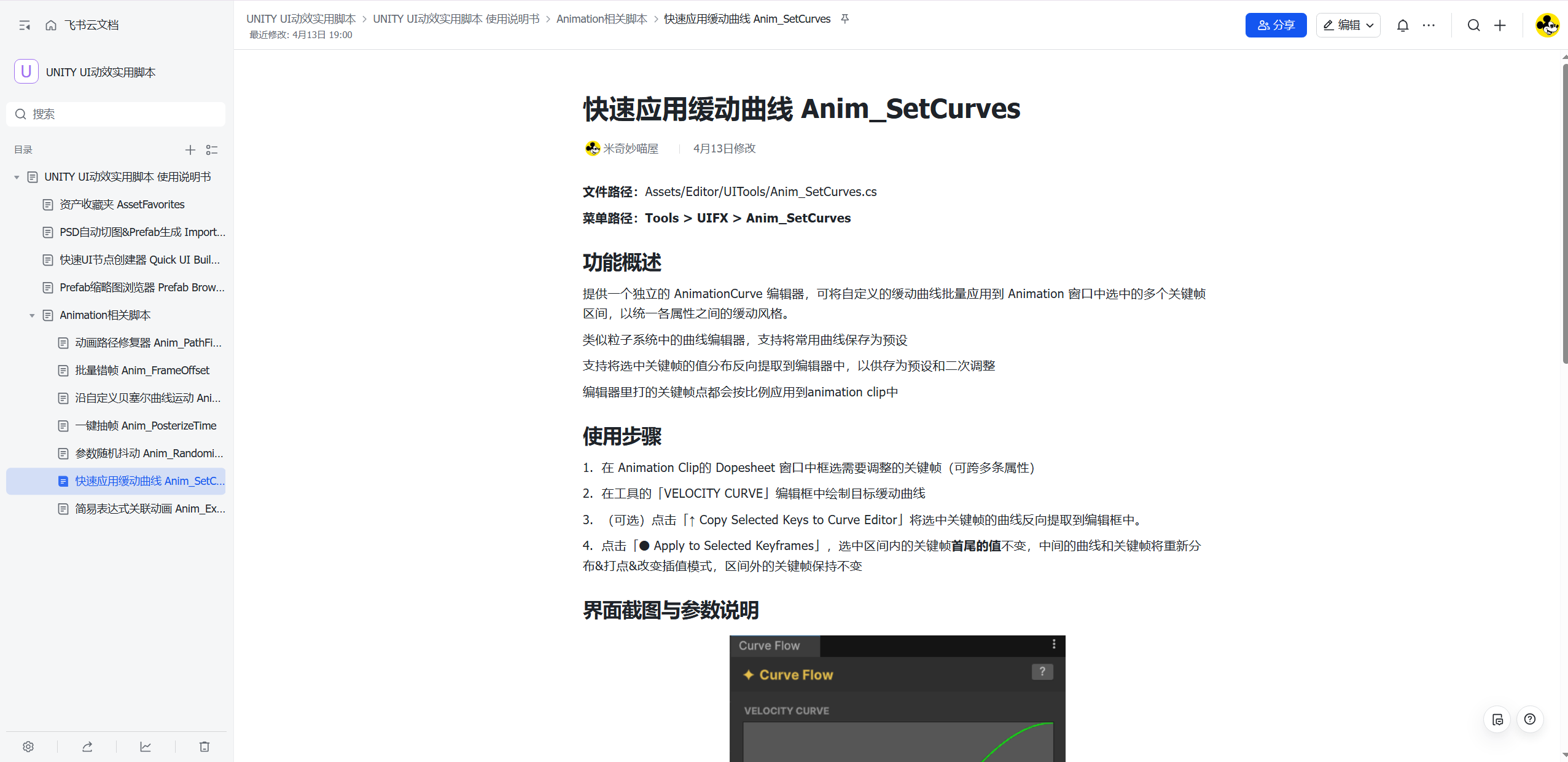Open notifications bell icon
The image size is (1568, 762).
tap(1403, 25)
